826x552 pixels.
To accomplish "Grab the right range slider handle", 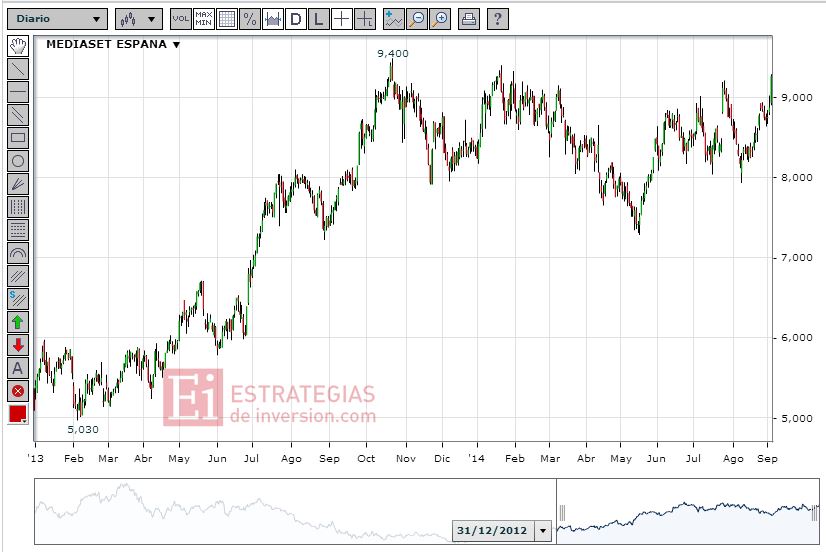I will [815, 512].
